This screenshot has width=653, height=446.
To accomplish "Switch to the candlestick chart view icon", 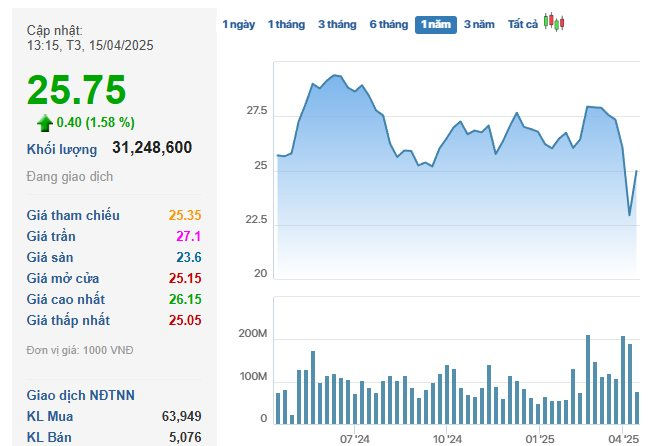I will tap(555, 22).
